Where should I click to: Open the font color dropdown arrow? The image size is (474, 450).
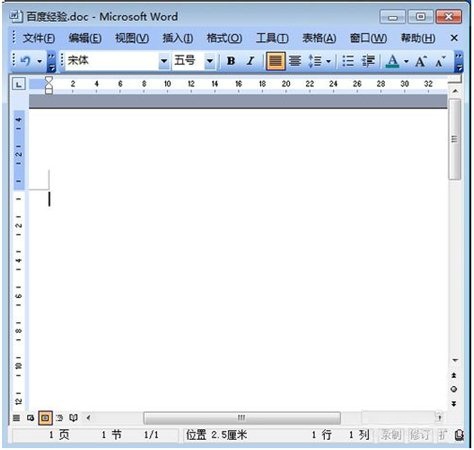coord(406,61)
